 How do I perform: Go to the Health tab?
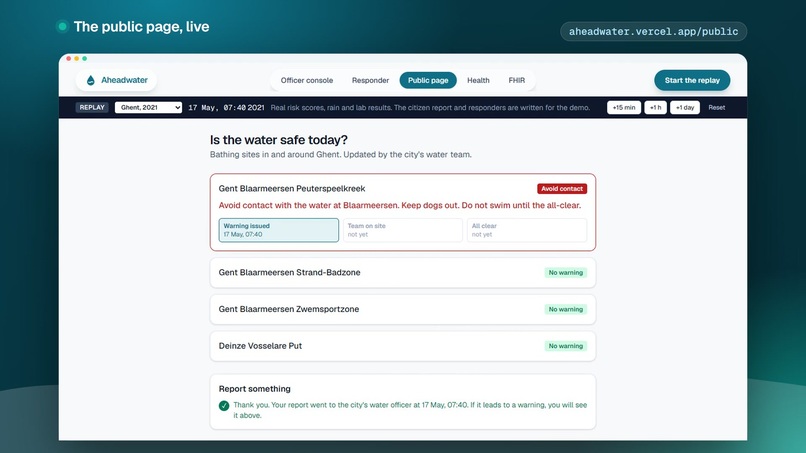478,80
